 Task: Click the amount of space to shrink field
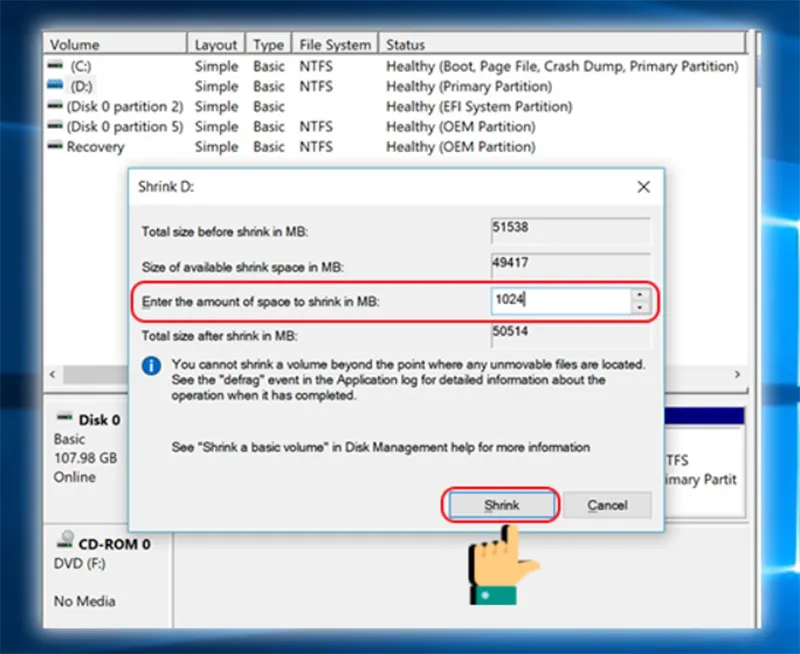tap(561, 300)
